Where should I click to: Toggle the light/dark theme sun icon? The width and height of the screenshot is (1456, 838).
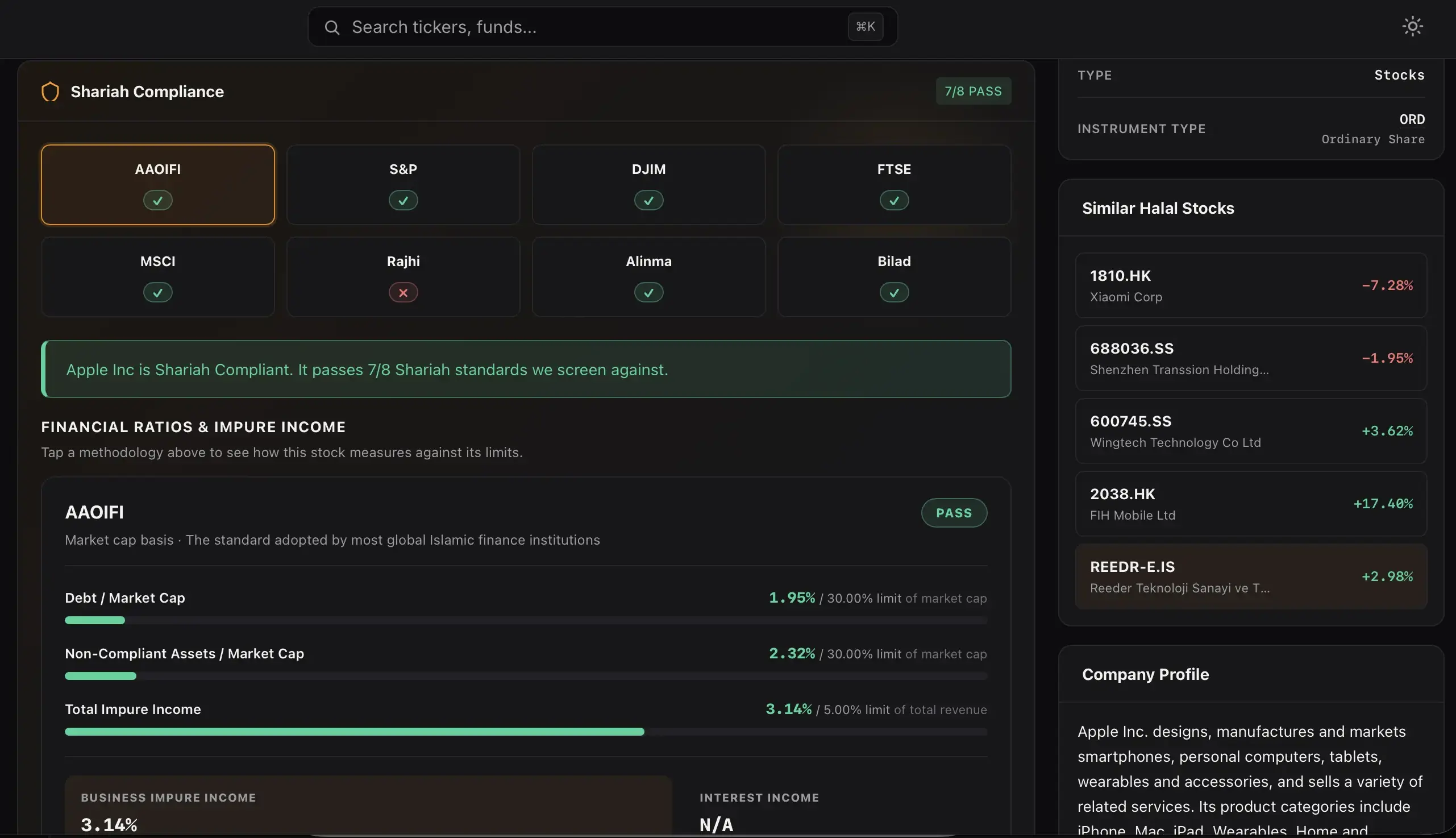(1412, 27)
